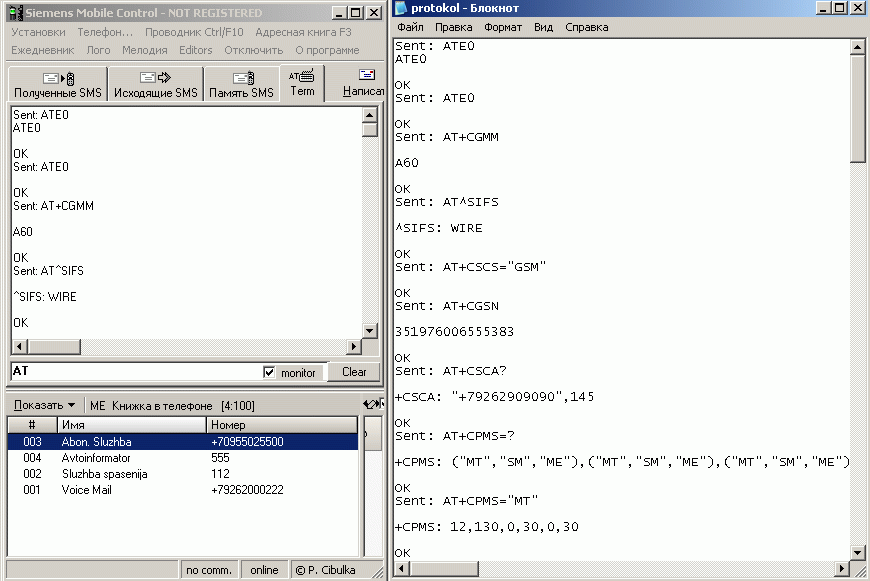Open the Показать dropdown
This screenshot has width=870, height=581.
click(x=44, y=405)
